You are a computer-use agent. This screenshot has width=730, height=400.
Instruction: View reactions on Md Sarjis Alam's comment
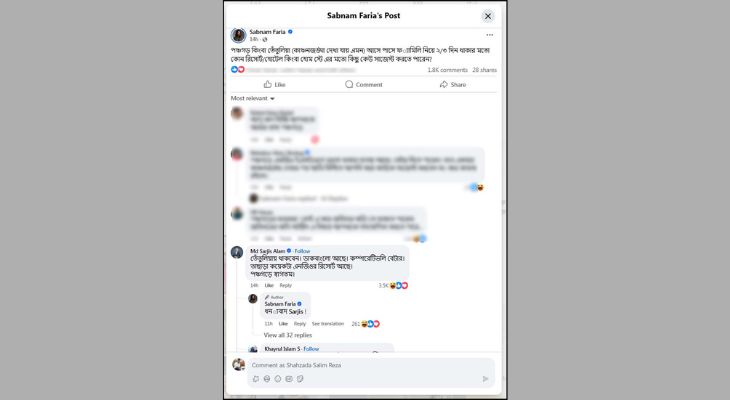click(393, 285)
